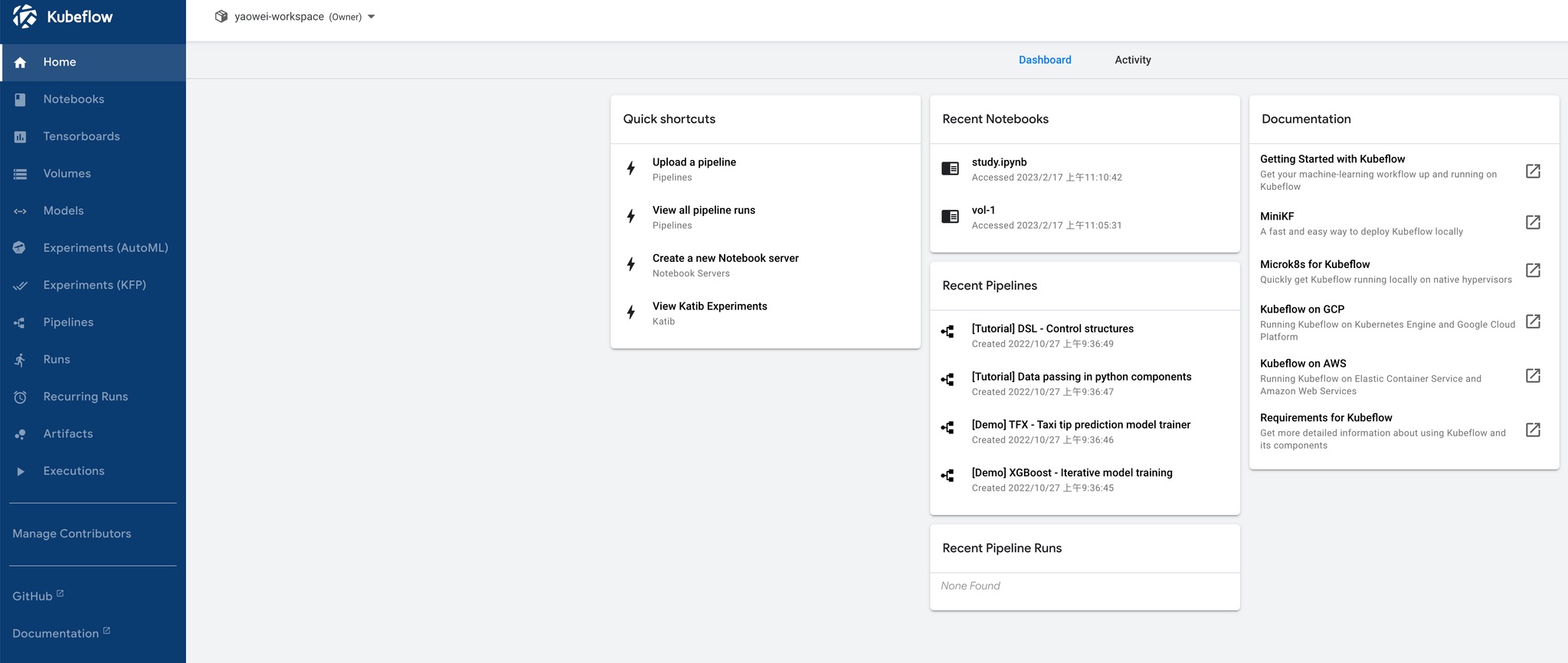Click lightning icon beside Create a new Notebook server

[x=630, y=264]
